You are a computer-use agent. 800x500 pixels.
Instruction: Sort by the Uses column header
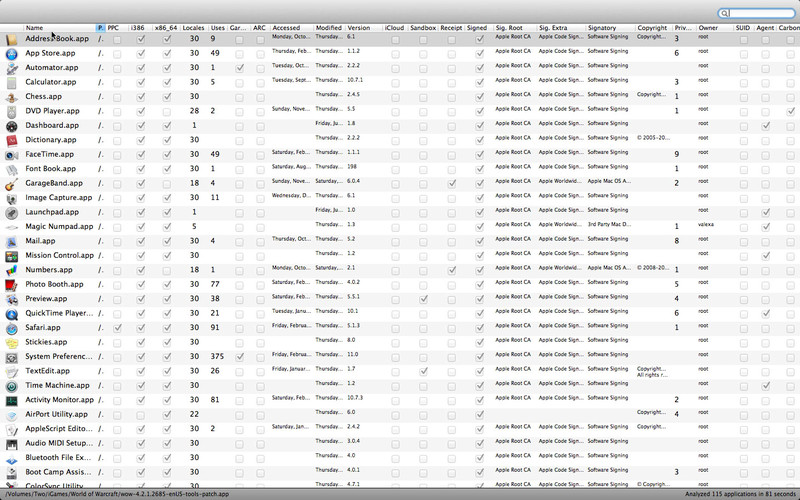[218, 28]
